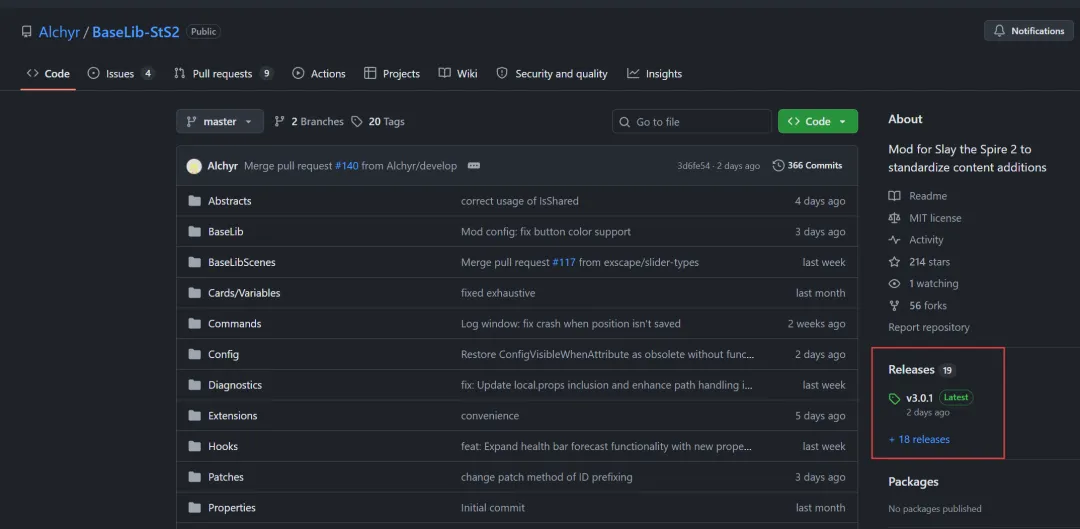Viewport: 1080px width, 529px height.
Task: Click the Commands folder icon
Action: point(194,324)
